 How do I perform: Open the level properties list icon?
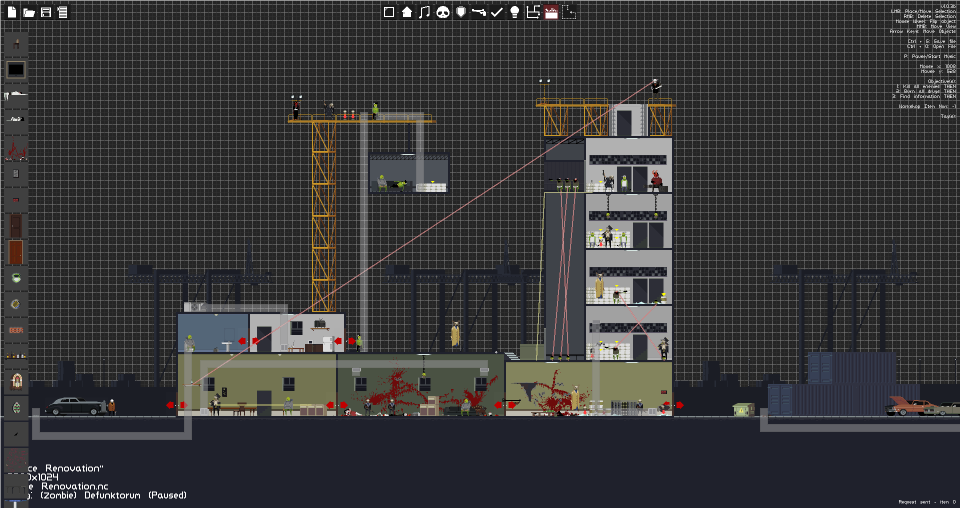(x=62, y=12)
